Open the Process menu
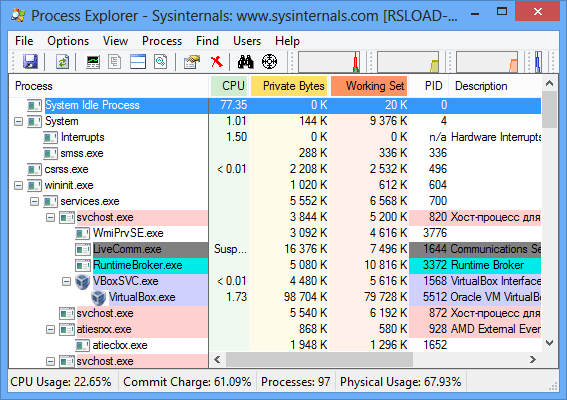567x400 pixels. click(162, 41)
